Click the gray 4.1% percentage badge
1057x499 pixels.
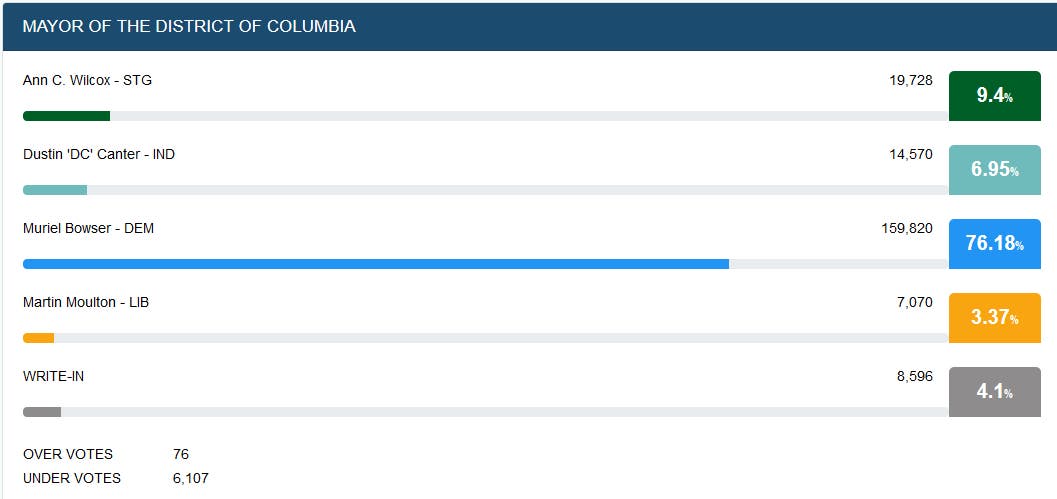994,392
